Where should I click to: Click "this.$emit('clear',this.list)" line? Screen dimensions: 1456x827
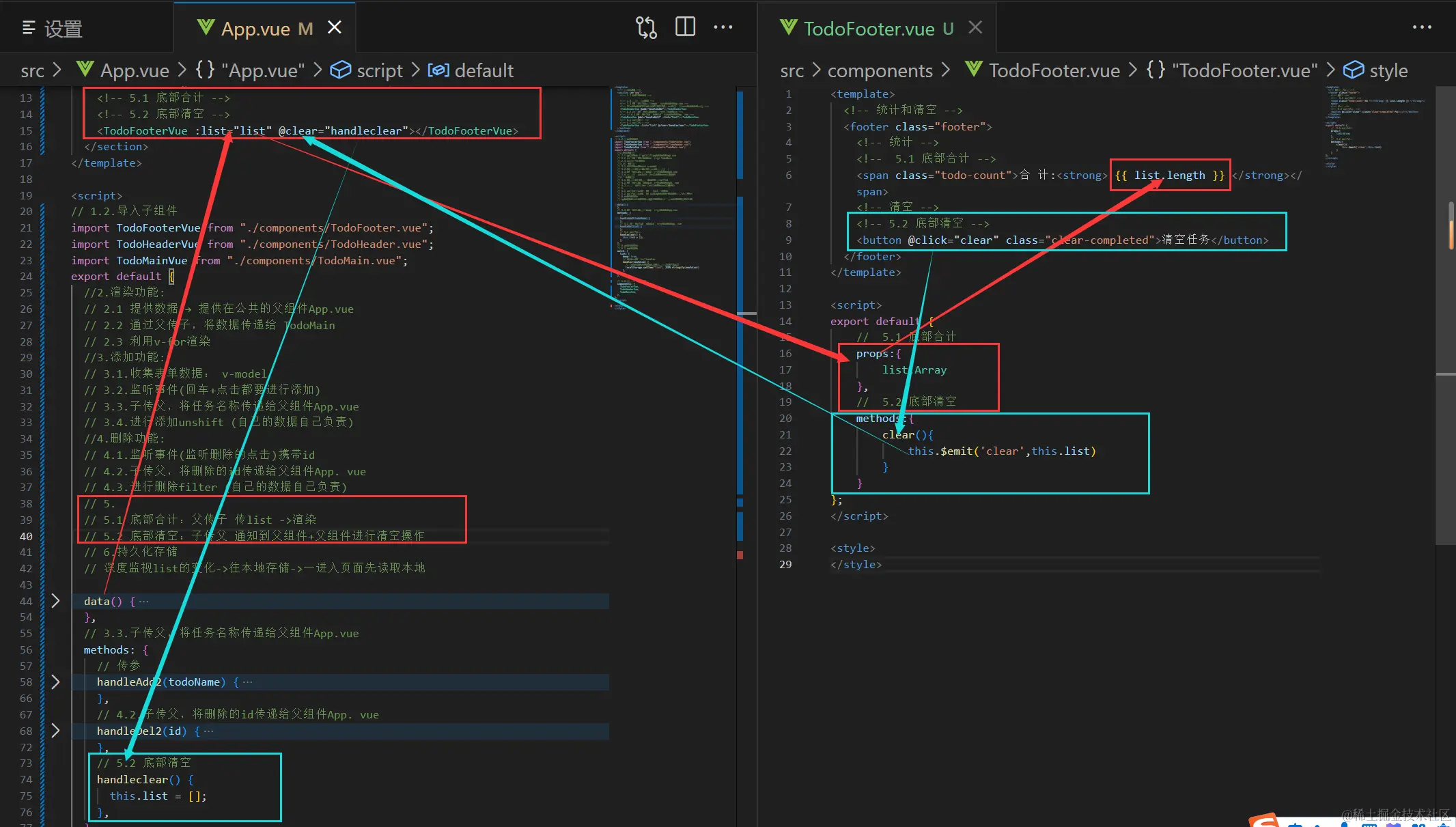pyautogui.click(x=1002, y=451)
